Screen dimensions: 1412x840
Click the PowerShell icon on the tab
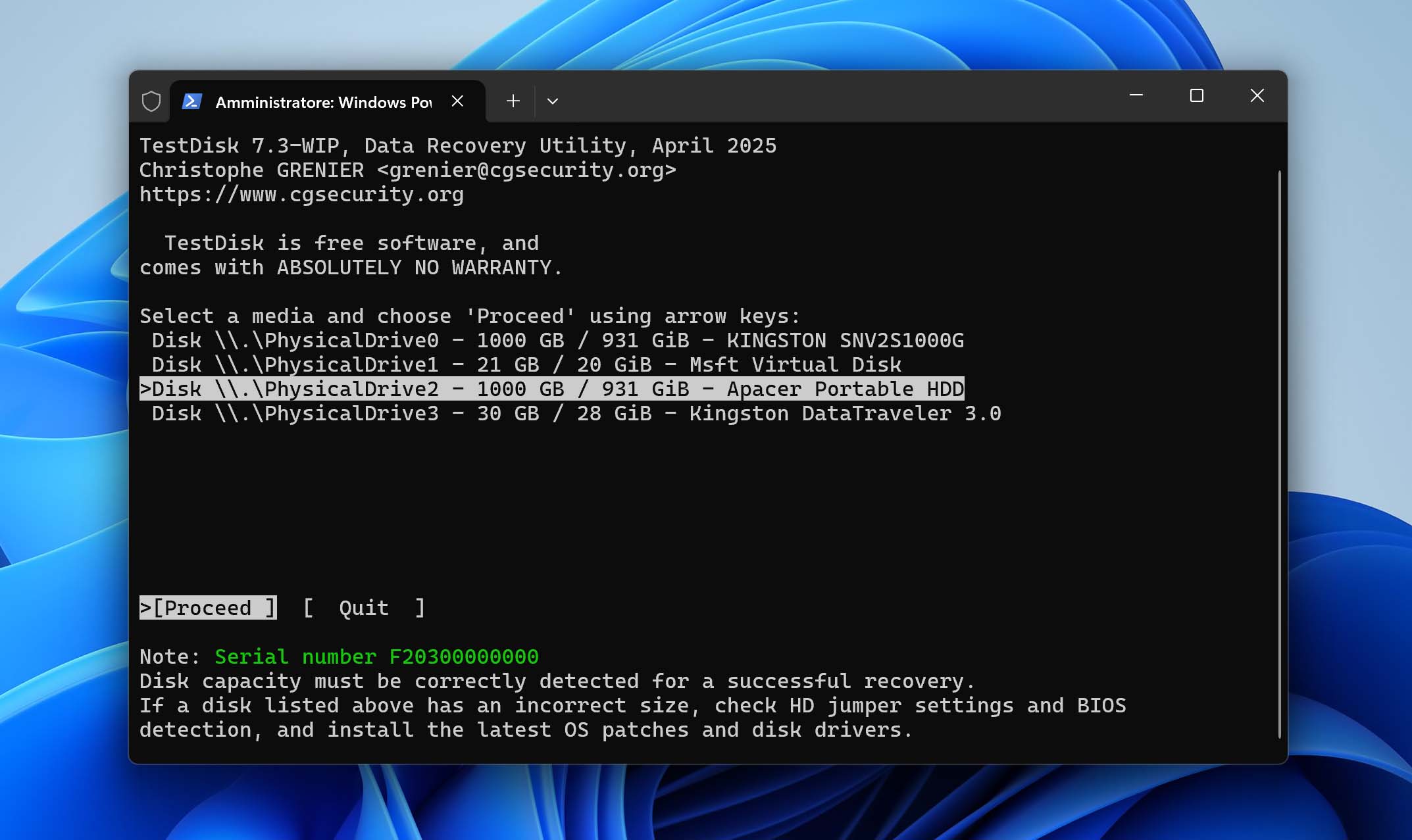point(191,101)
